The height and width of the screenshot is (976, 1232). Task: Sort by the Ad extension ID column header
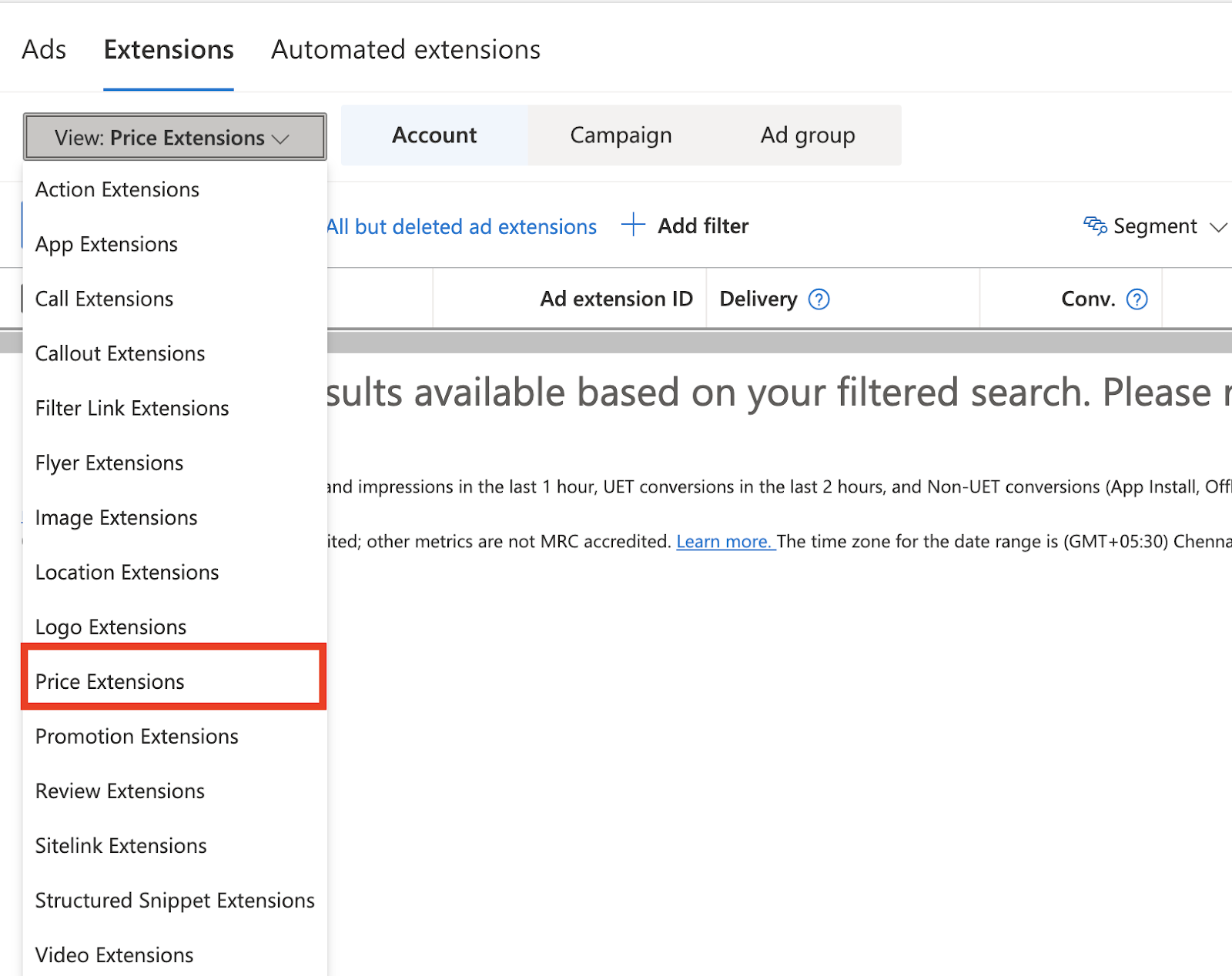click(615, 299)
